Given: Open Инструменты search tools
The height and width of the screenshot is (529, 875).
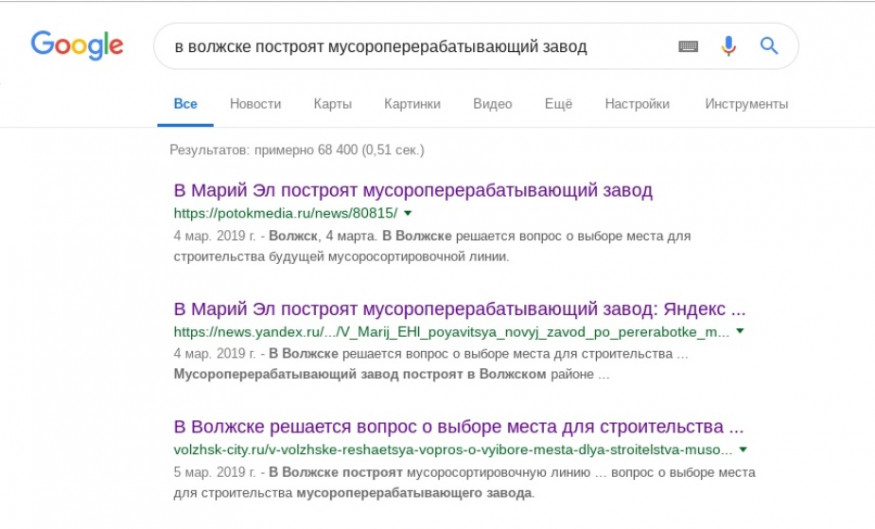Looking at the screenshot, I should (746, 104).
